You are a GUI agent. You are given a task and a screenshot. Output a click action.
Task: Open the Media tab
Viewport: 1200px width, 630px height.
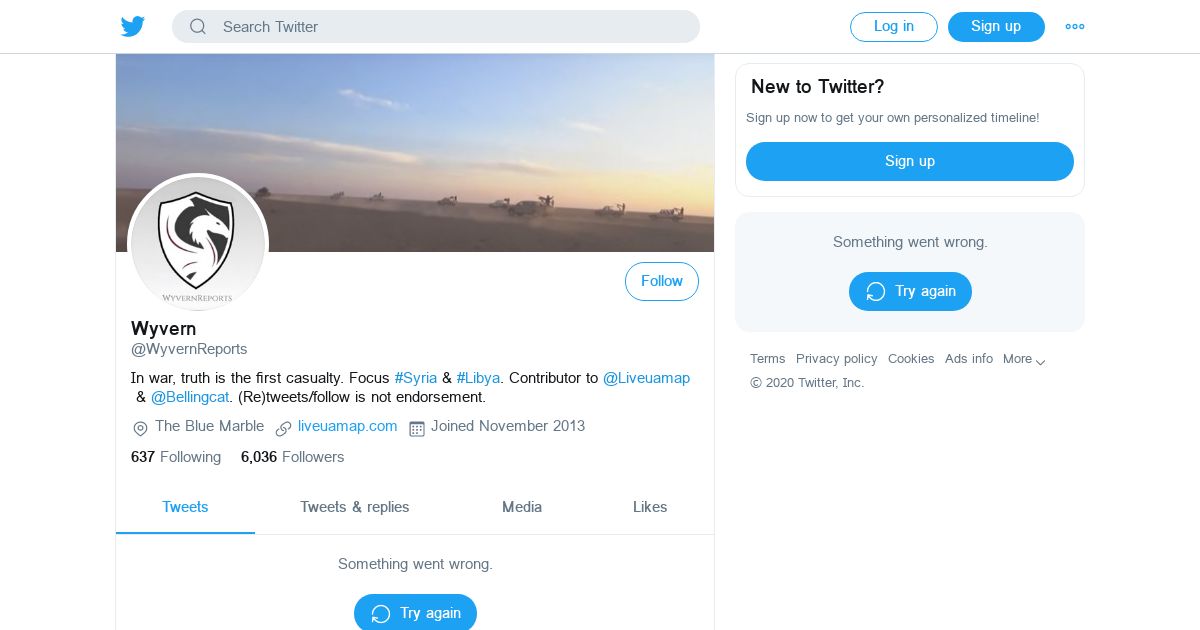[x=522, y=507]
